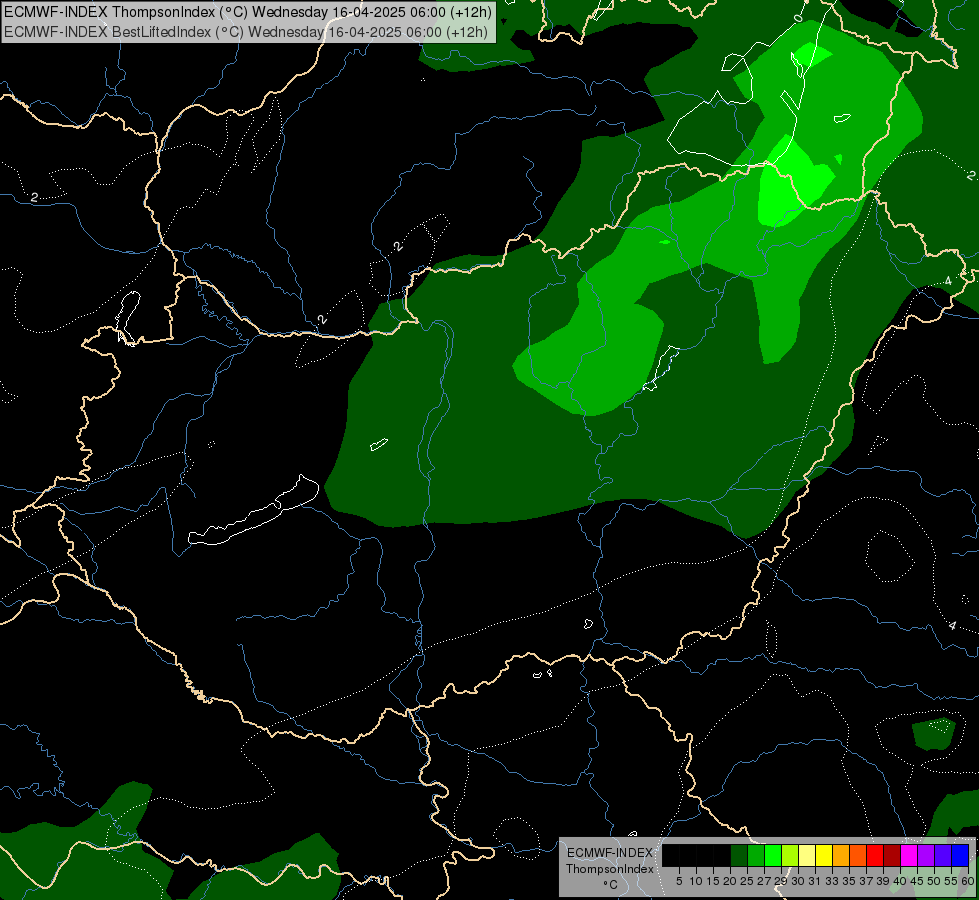Click the legend tick label 45
This screenshot has width=979, height=900.
coord(917,881)
